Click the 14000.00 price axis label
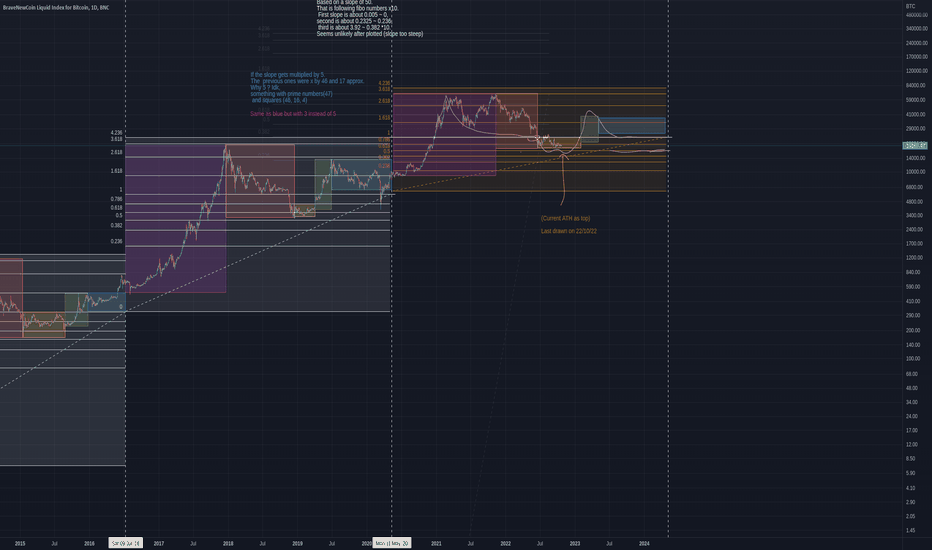This screenshot has height=550, width=932. (915, 158)
